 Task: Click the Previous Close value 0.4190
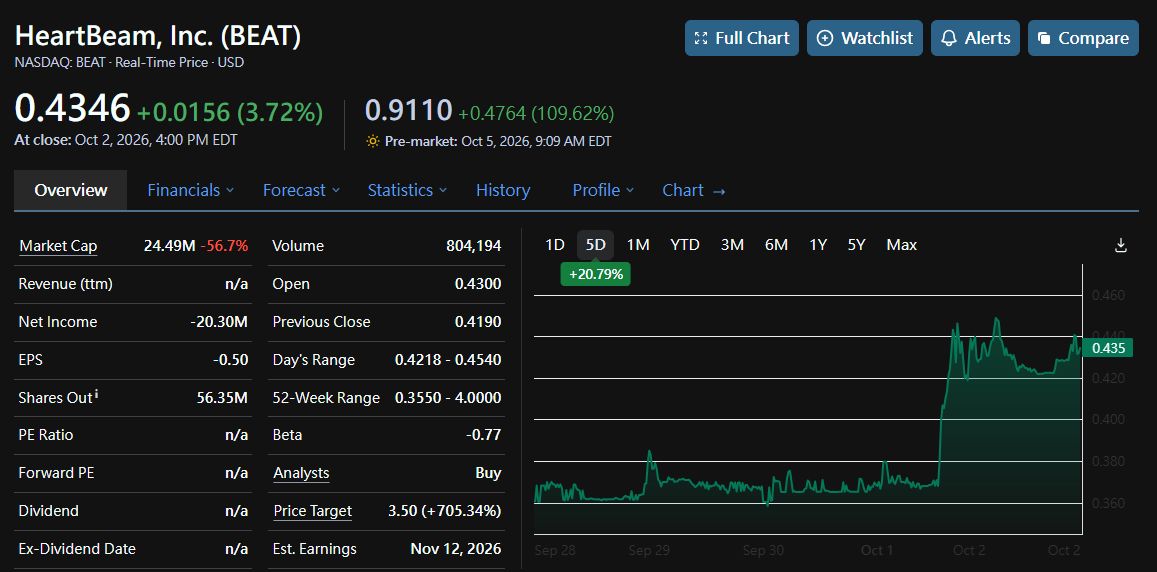[478, 322]
